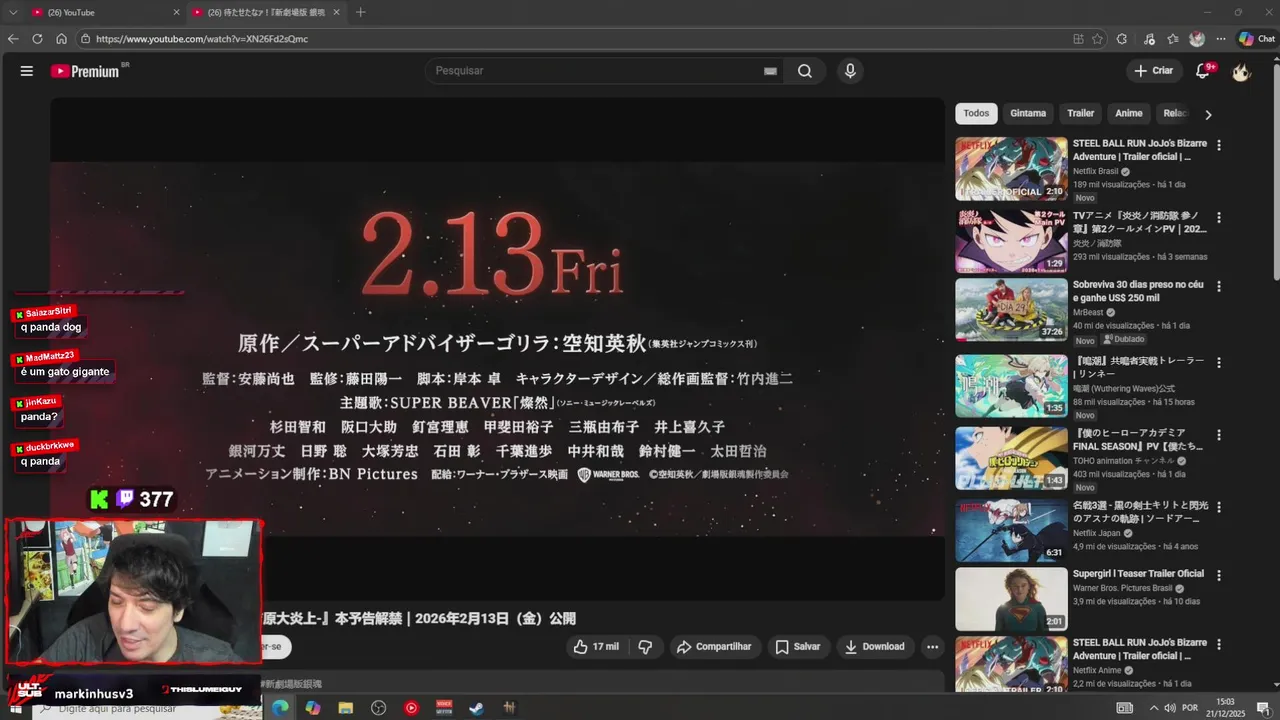Viewport: 1280px width, 720px height.
Task: Select the Gintama filter chip
Action: pos(1028,113)
